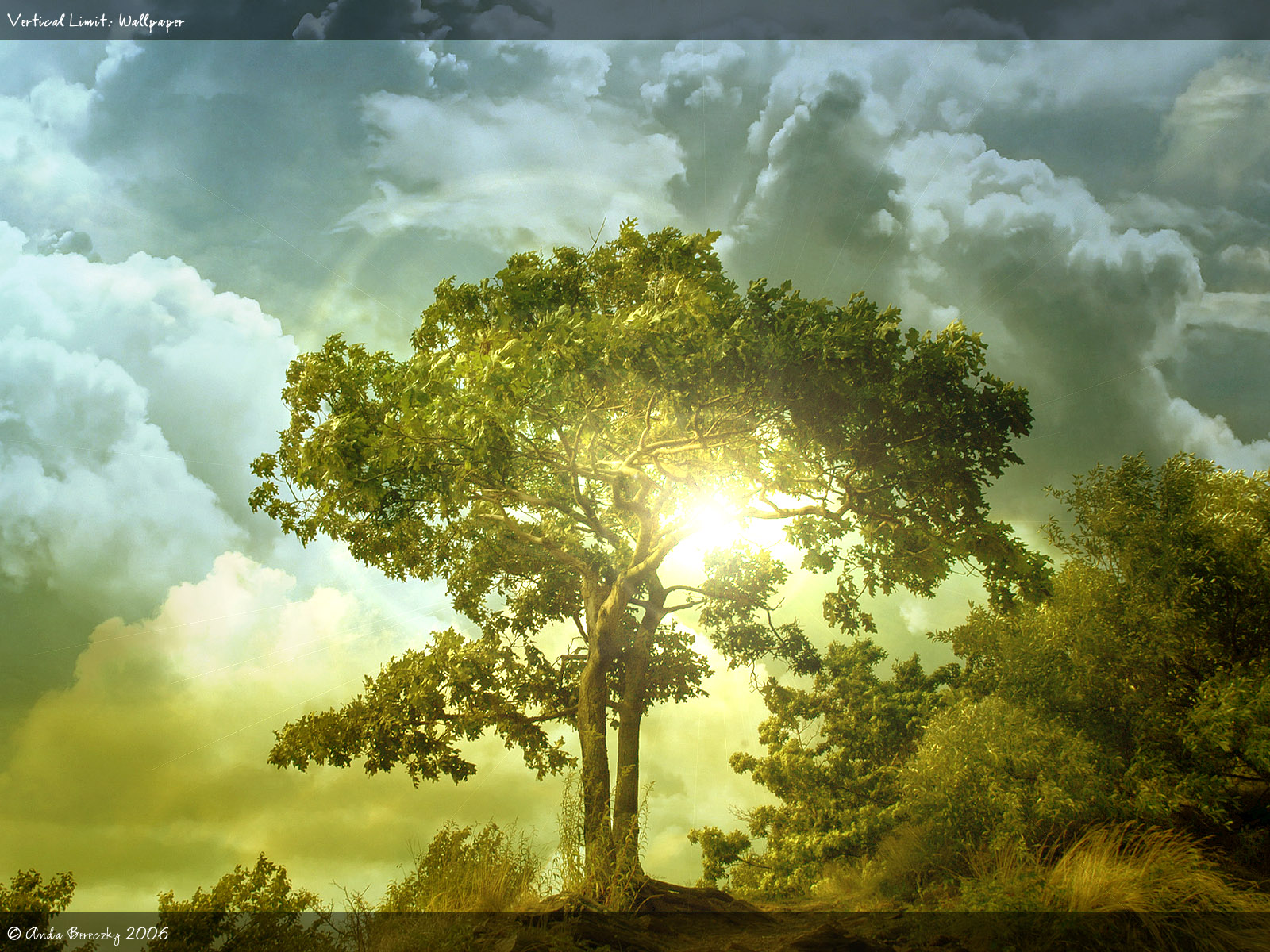Click the pinkish cloud below the left white cloud
This screenshot has width=1270, height=952.
[238, 611]
